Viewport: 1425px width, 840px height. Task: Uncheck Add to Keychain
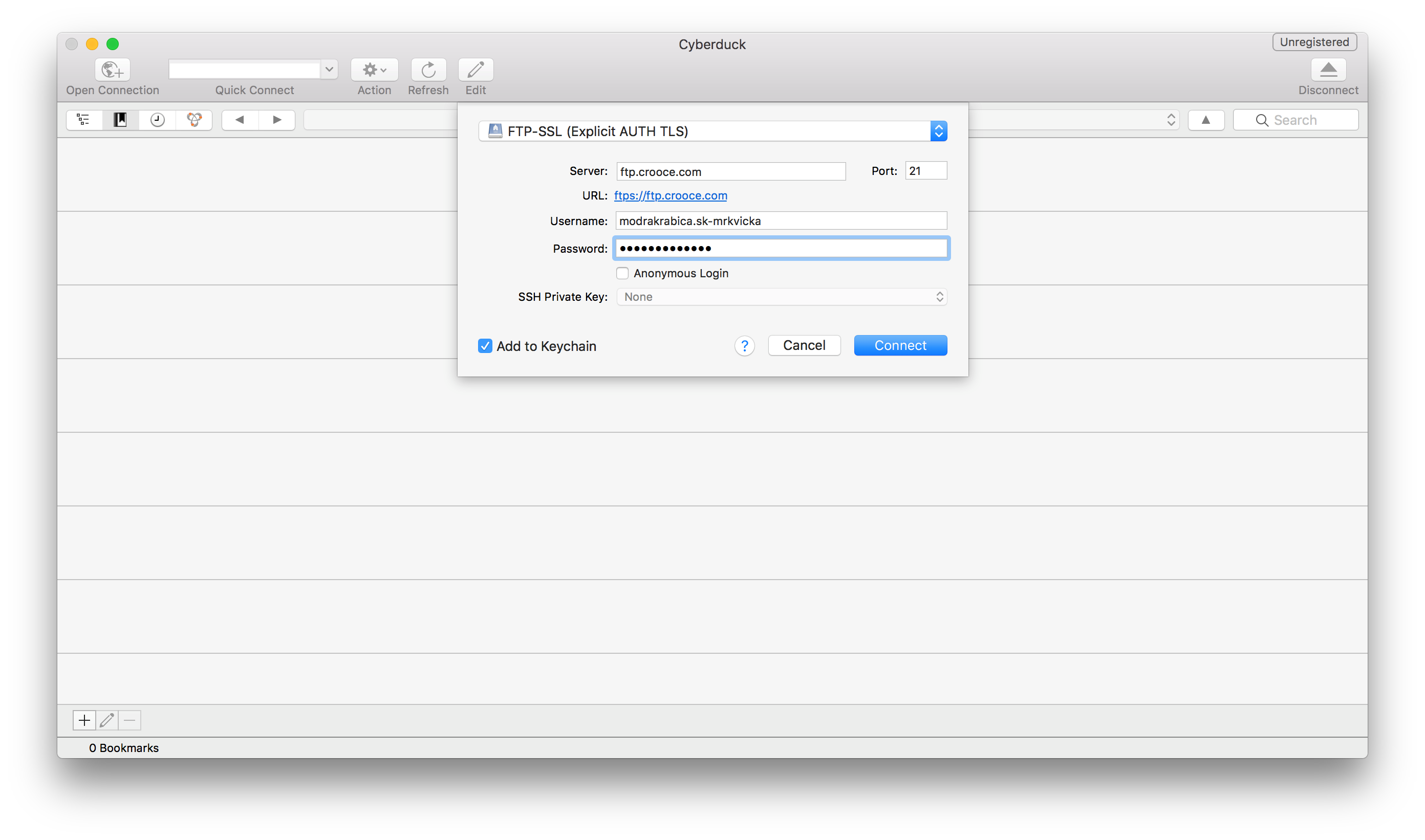(485, 346)
